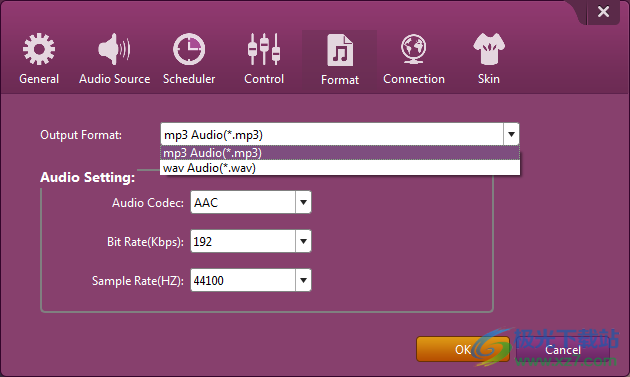Select the Skin t-shirt icon
Viewport: 630px width, 377px height.
click(489, 49)
